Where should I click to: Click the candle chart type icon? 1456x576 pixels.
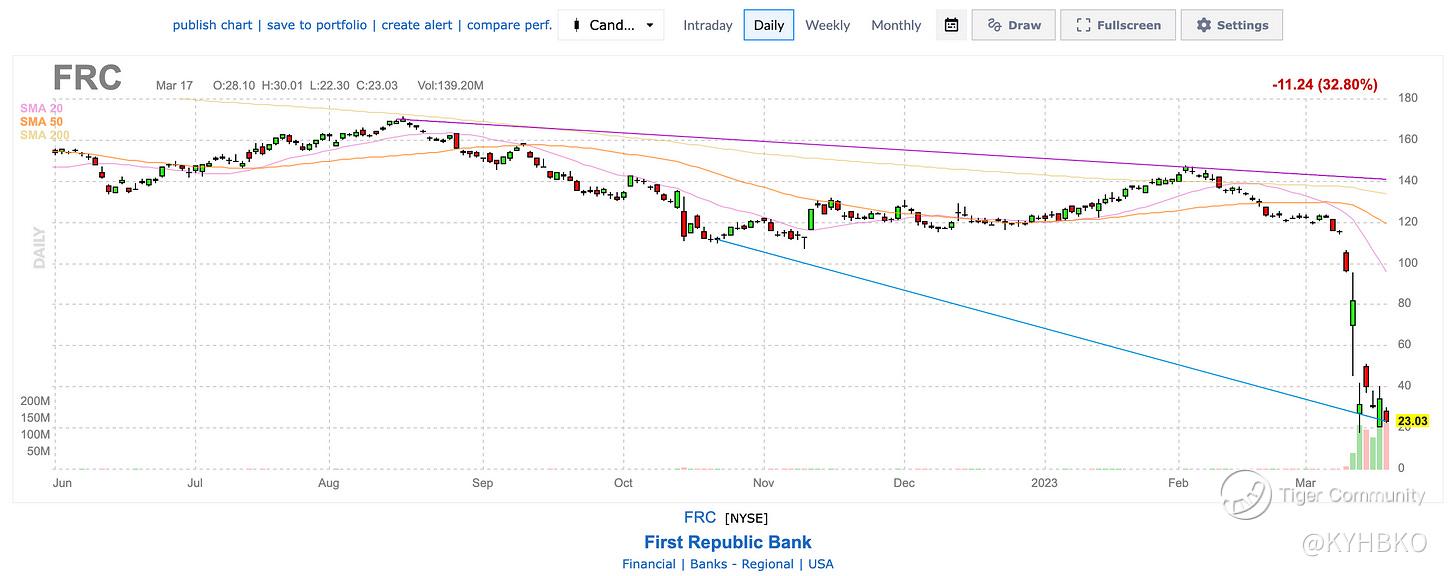tap(575, 25)
